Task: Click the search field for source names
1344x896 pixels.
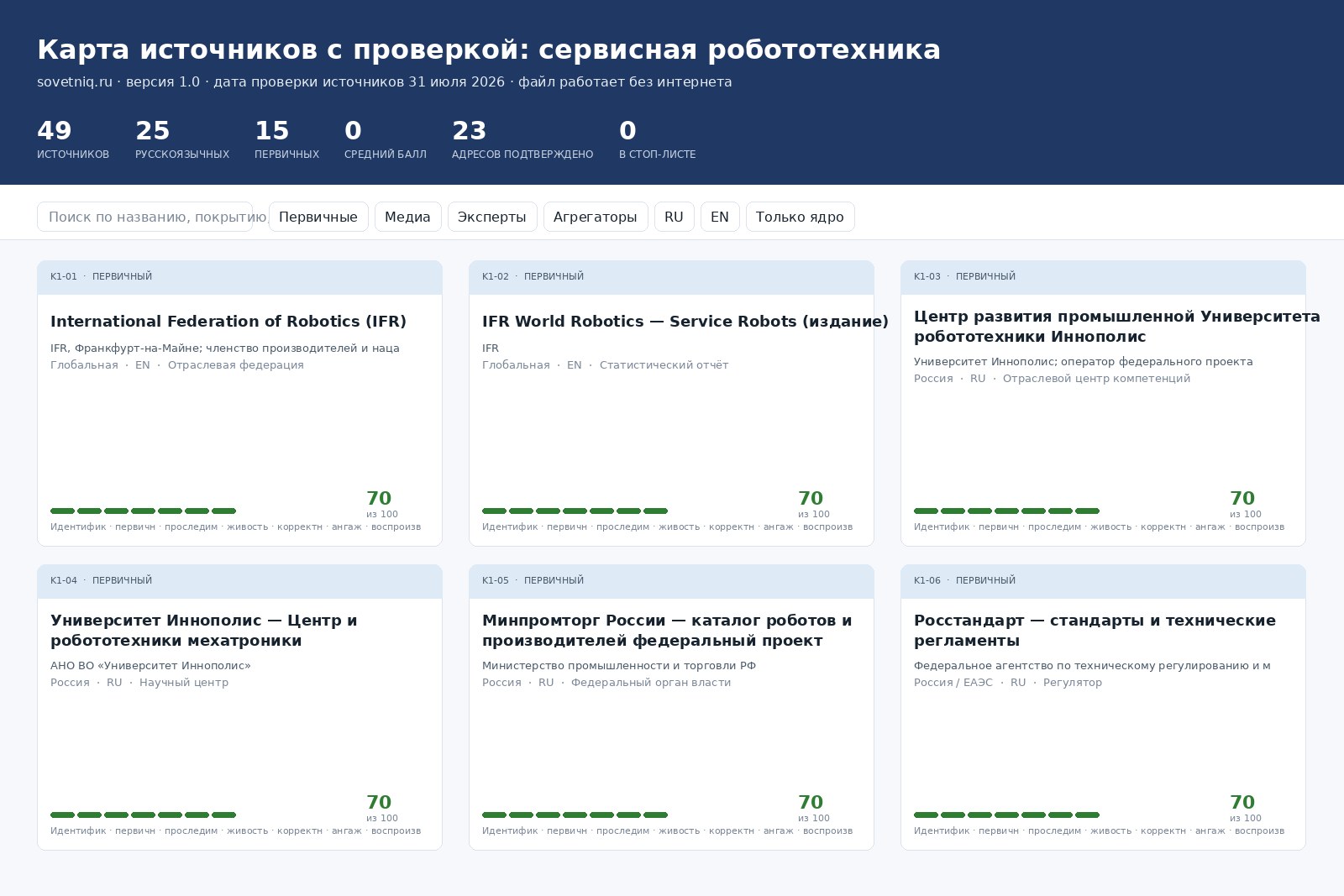Action: [144, 217]
